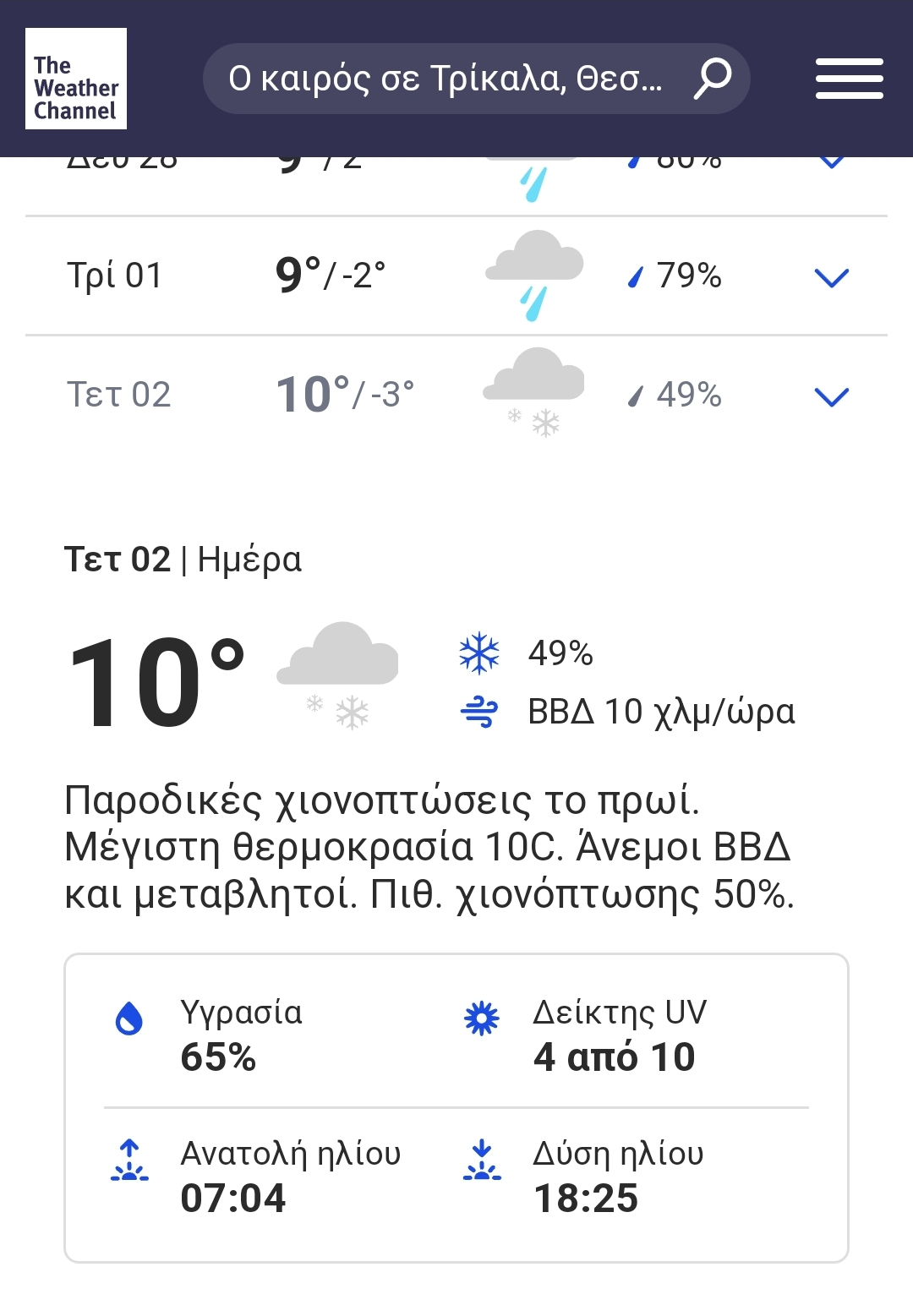Click the search magnifier icon

coord(712,79)
